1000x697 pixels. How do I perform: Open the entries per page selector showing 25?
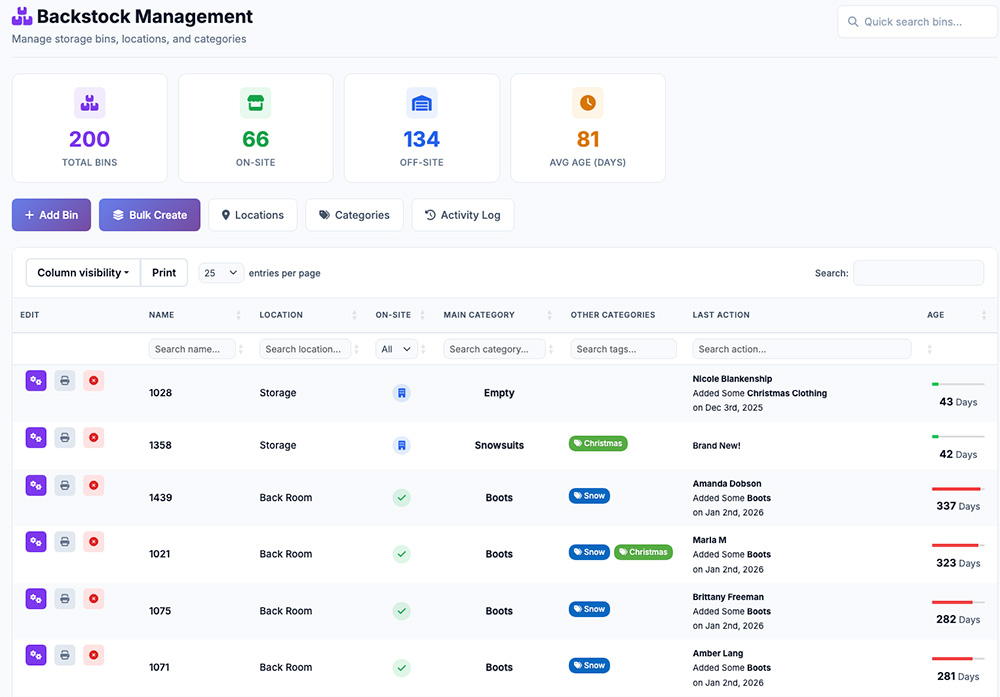pyautogui.click(x=220, y=272)
